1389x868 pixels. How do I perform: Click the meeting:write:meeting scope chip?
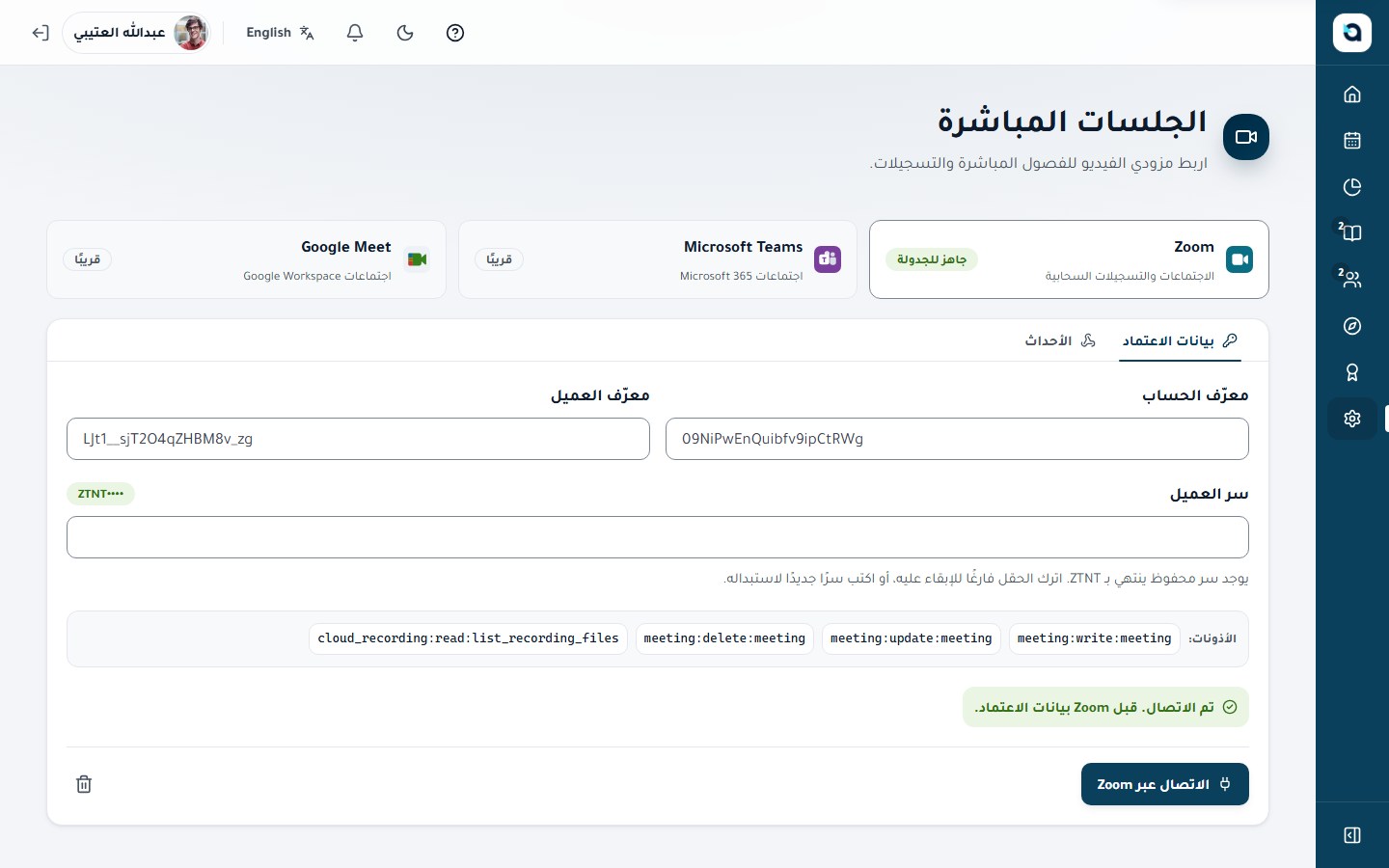1094,638
